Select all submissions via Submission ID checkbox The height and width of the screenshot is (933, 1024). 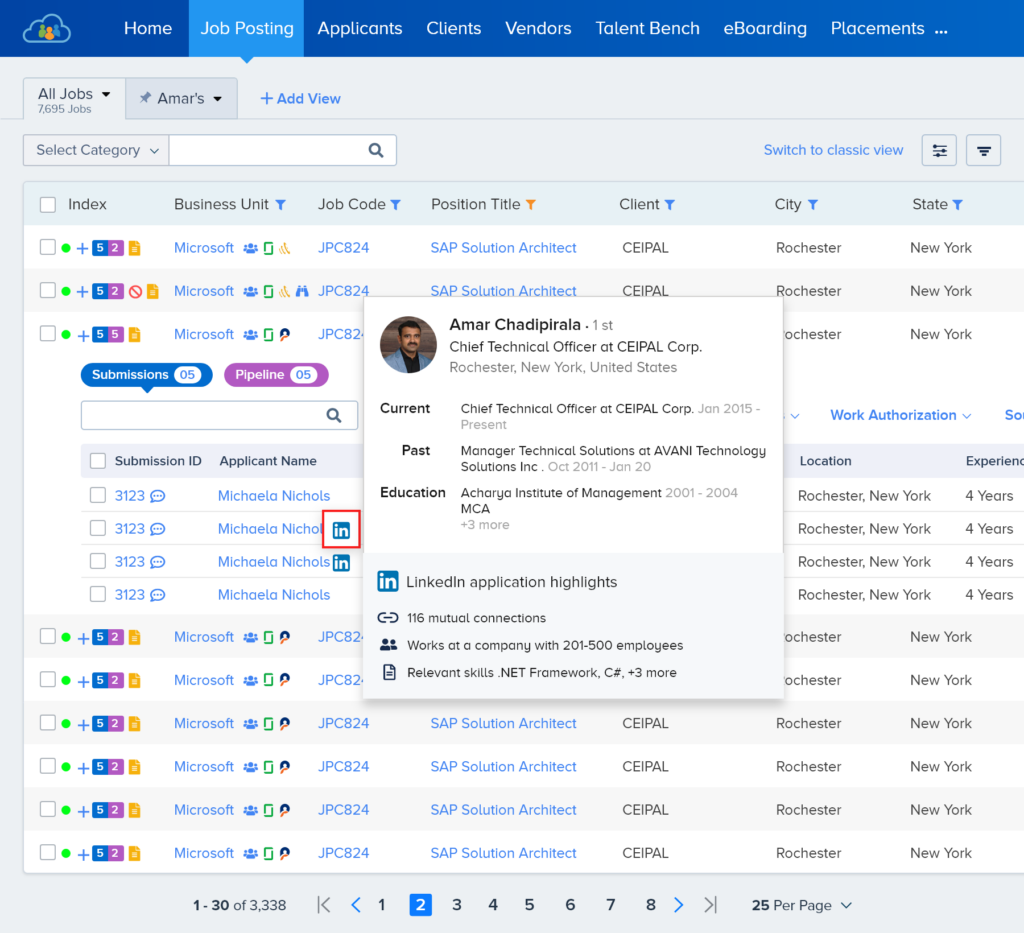(98, 461)
